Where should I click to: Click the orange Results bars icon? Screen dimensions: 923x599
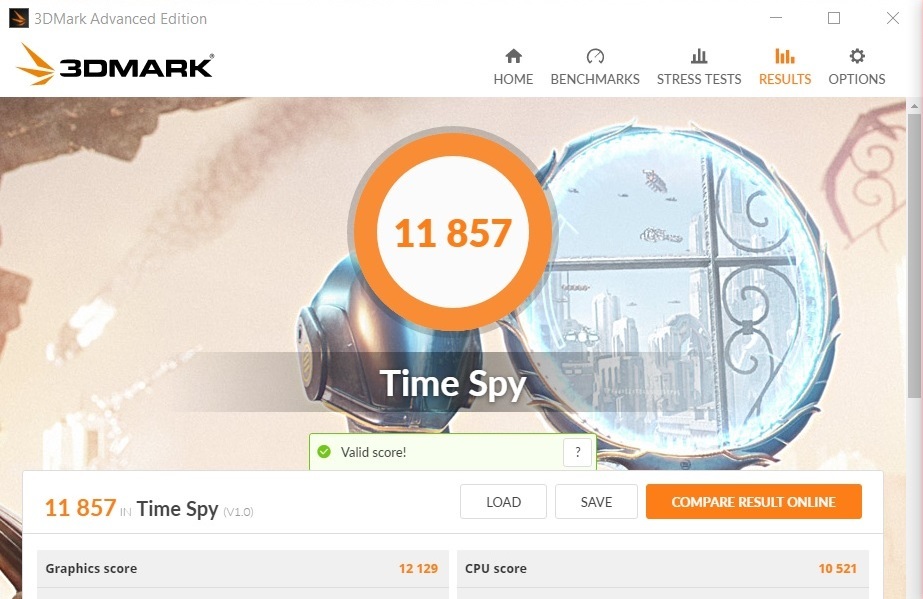click(785, 56)
